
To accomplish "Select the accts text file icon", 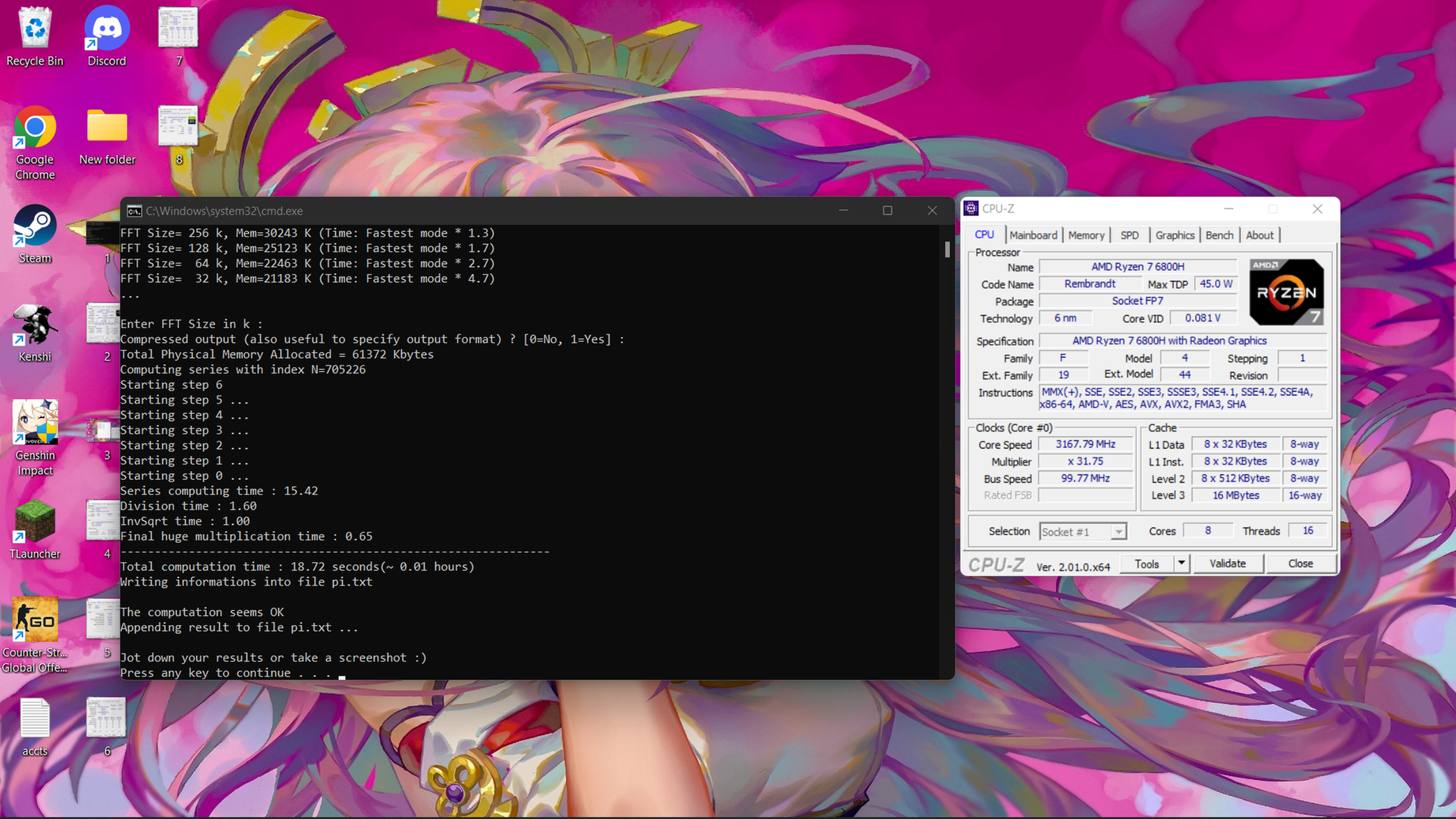I will pyautogui.click(x=35, y=728).
